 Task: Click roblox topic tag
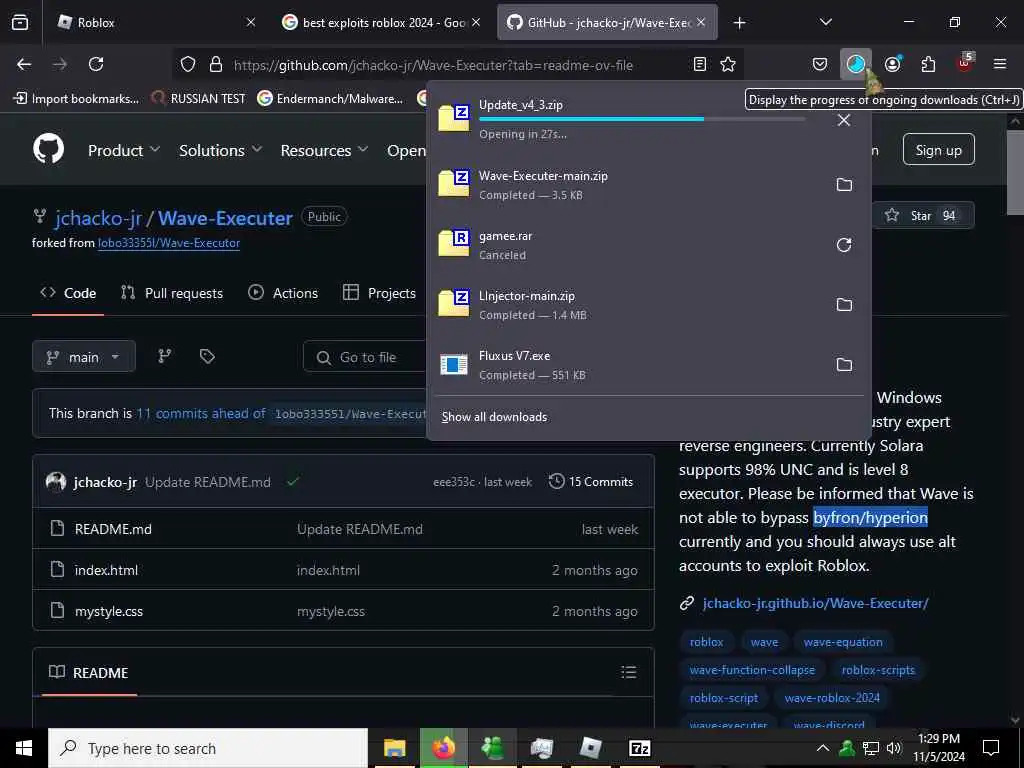707,642
